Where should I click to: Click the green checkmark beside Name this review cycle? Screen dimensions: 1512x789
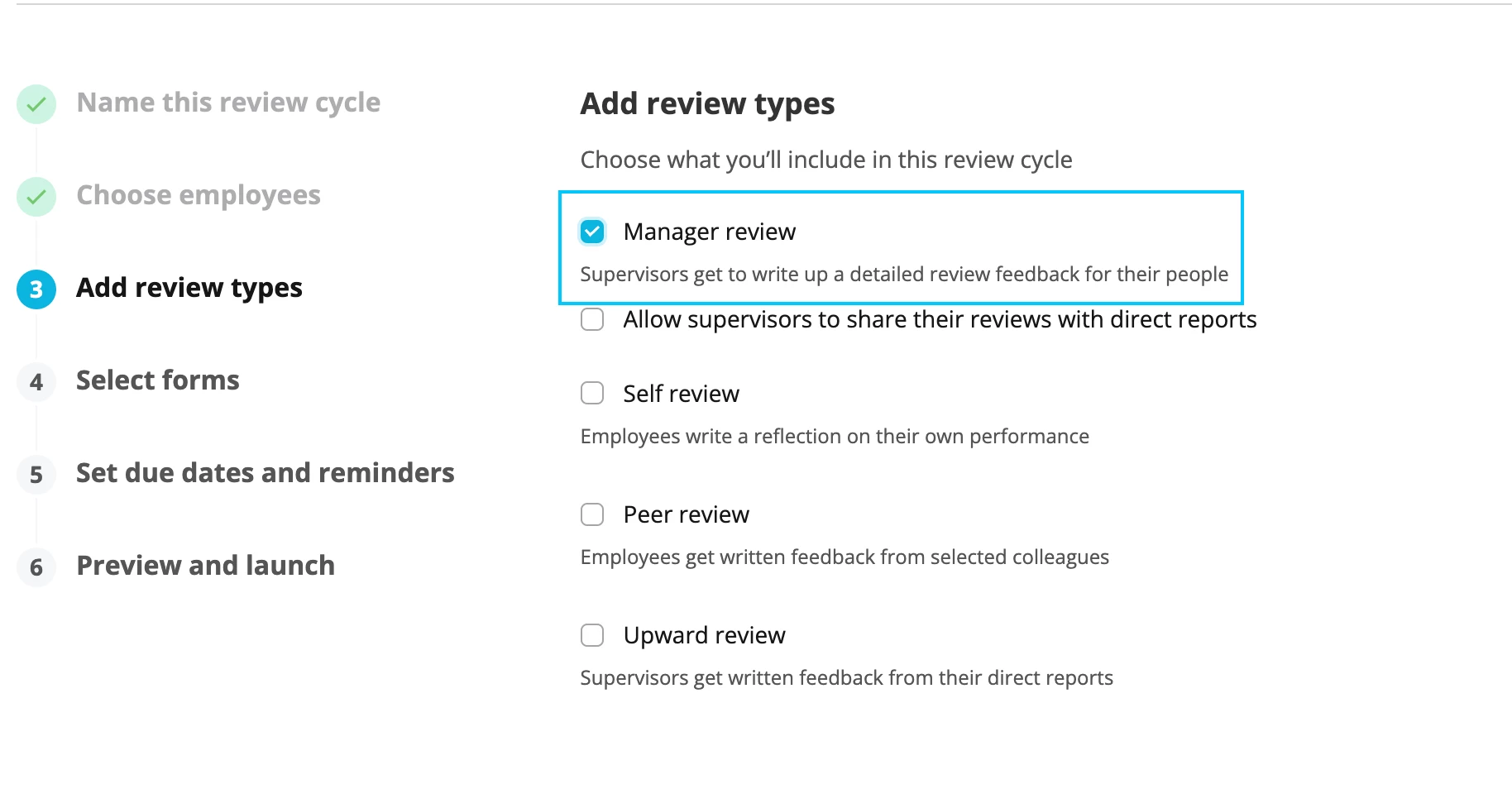(36, 104)
